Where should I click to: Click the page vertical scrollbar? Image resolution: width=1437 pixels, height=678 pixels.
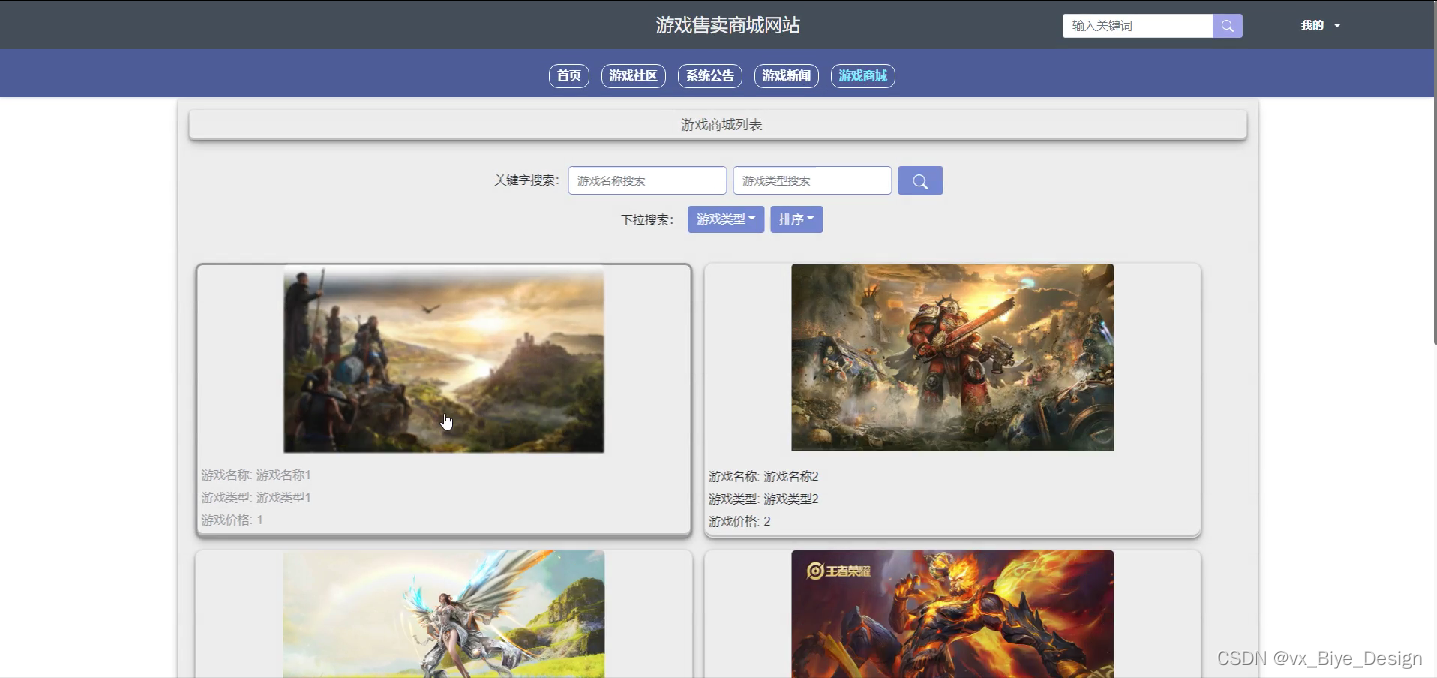point(1433,175)
